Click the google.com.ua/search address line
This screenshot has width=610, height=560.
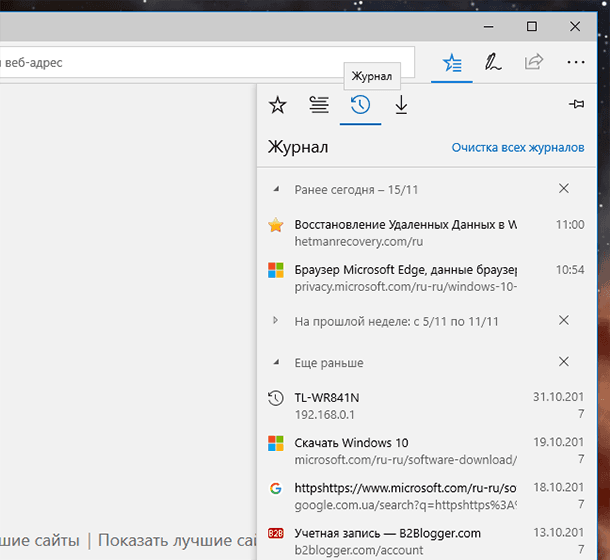[x=406, y=505]
